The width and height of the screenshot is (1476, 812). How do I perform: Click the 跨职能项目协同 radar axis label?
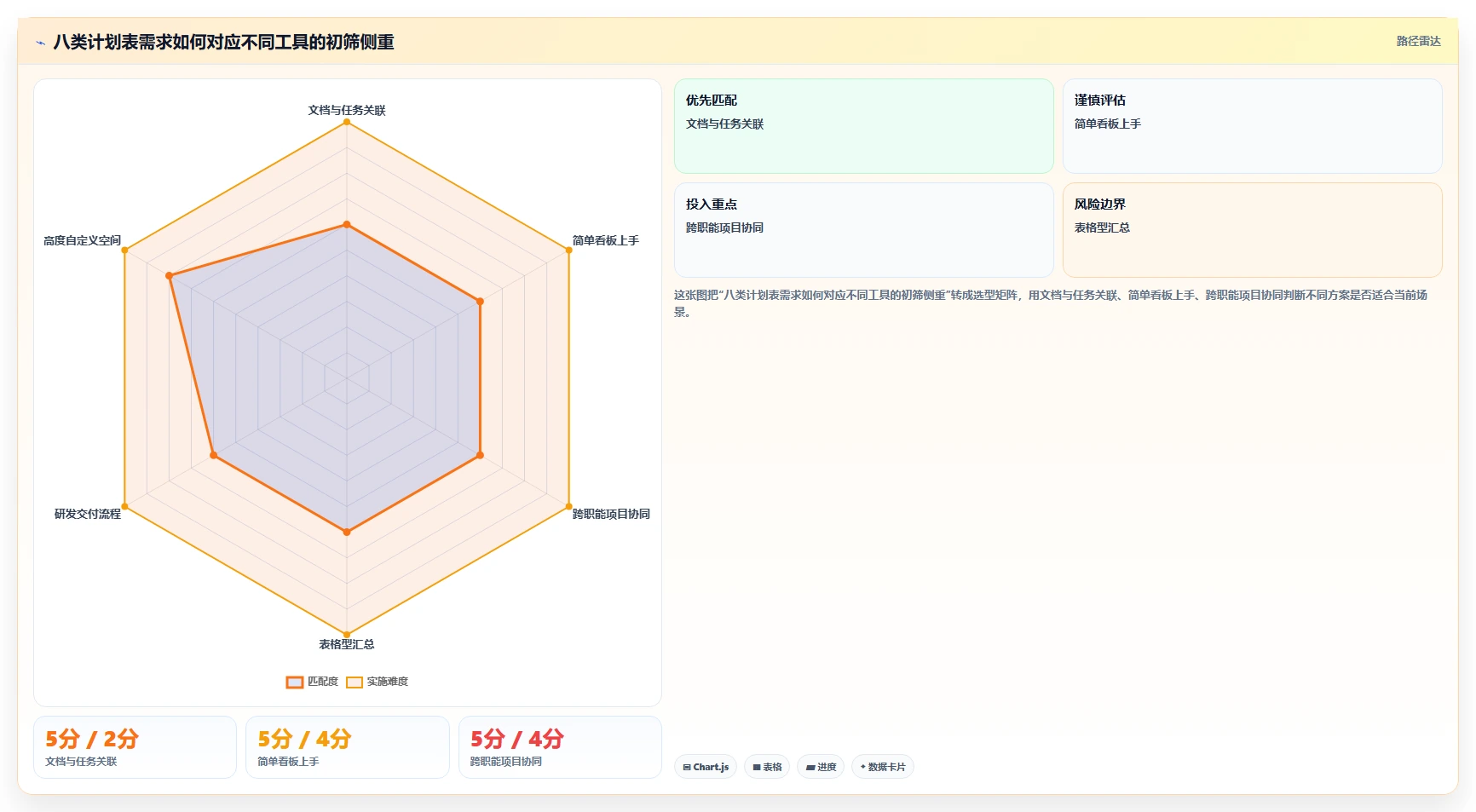(x=611, y=514)
